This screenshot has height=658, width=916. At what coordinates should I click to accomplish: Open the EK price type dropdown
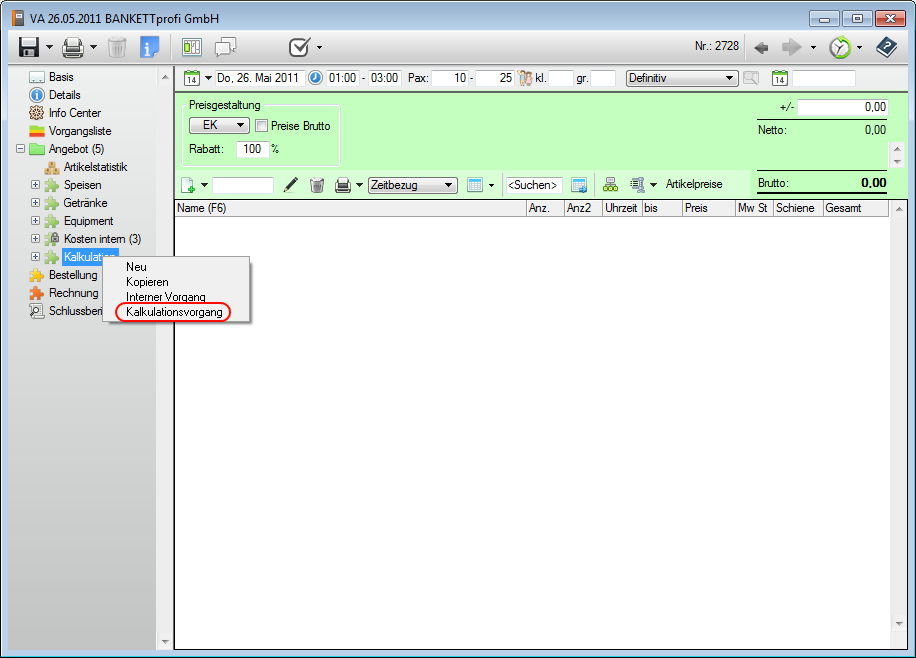pyautogui.click(x=219, y=126)
